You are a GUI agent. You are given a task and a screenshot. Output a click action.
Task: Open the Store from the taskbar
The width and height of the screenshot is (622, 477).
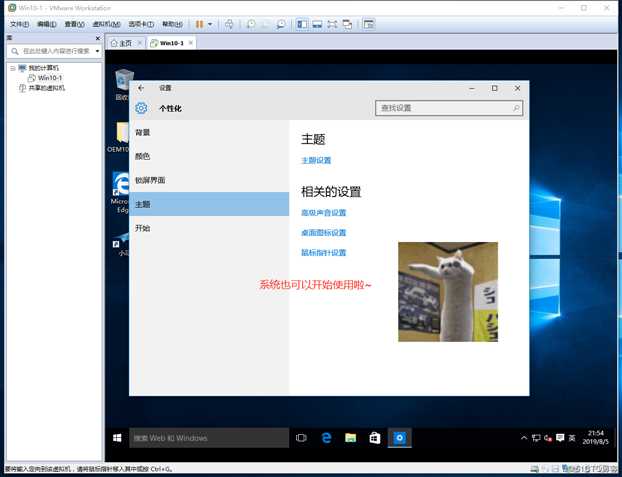[x=375, y=438]
